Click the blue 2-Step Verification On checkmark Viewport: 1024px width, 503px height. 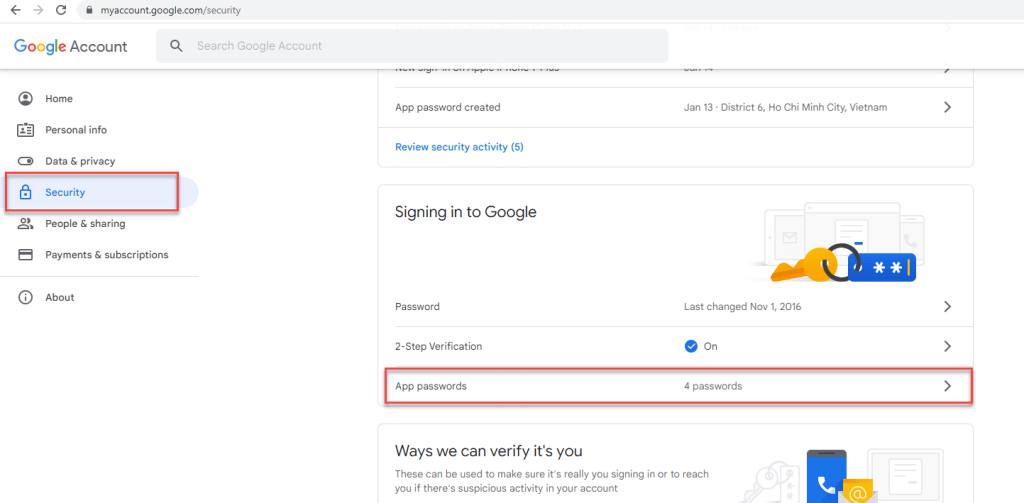point(690,346)
